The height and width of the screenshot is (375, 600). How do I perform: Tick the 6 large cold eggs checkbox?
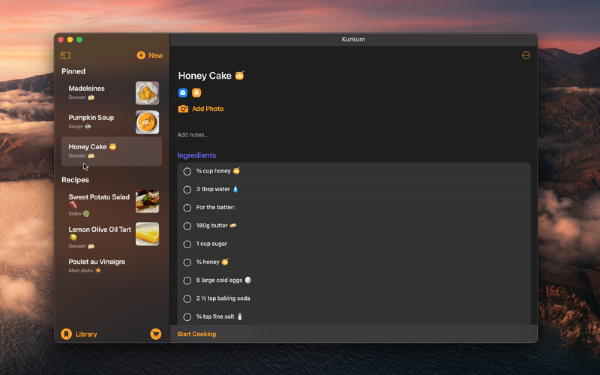click(x=187, y=281)
